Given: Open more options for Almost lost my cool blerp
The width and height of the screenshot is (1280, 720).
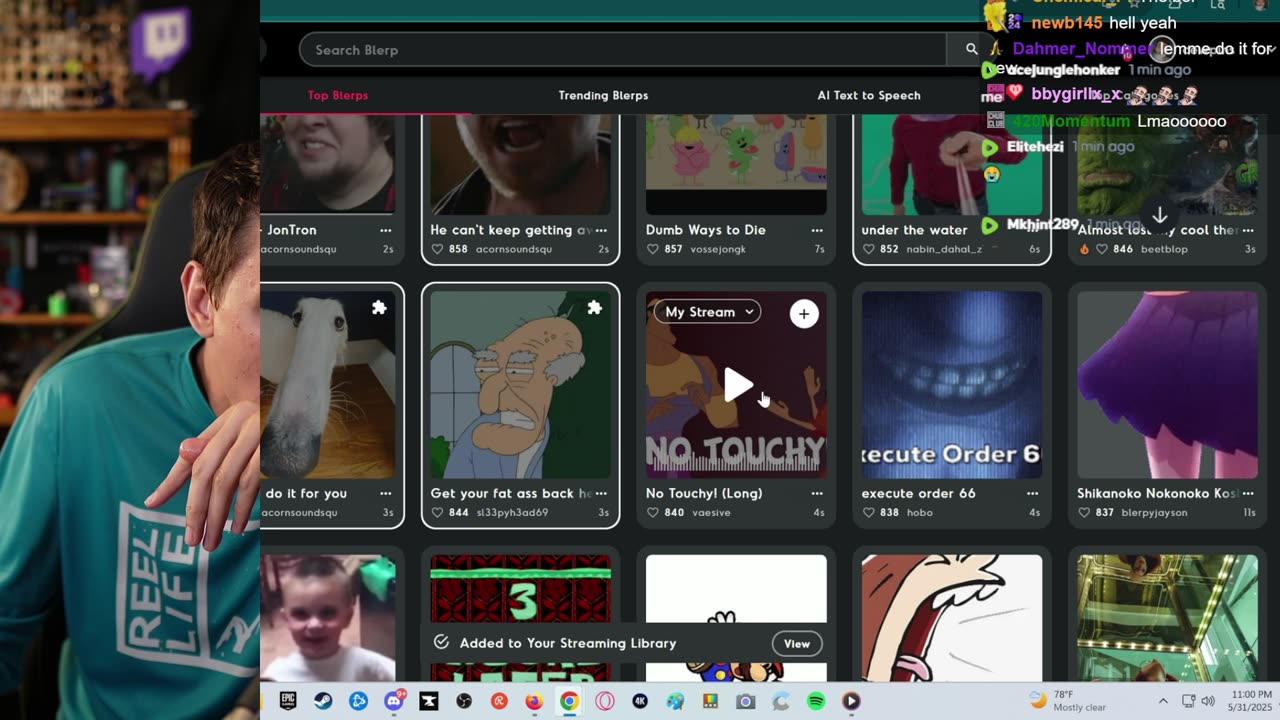Looking at the screenshot, I should (1248, 230).
